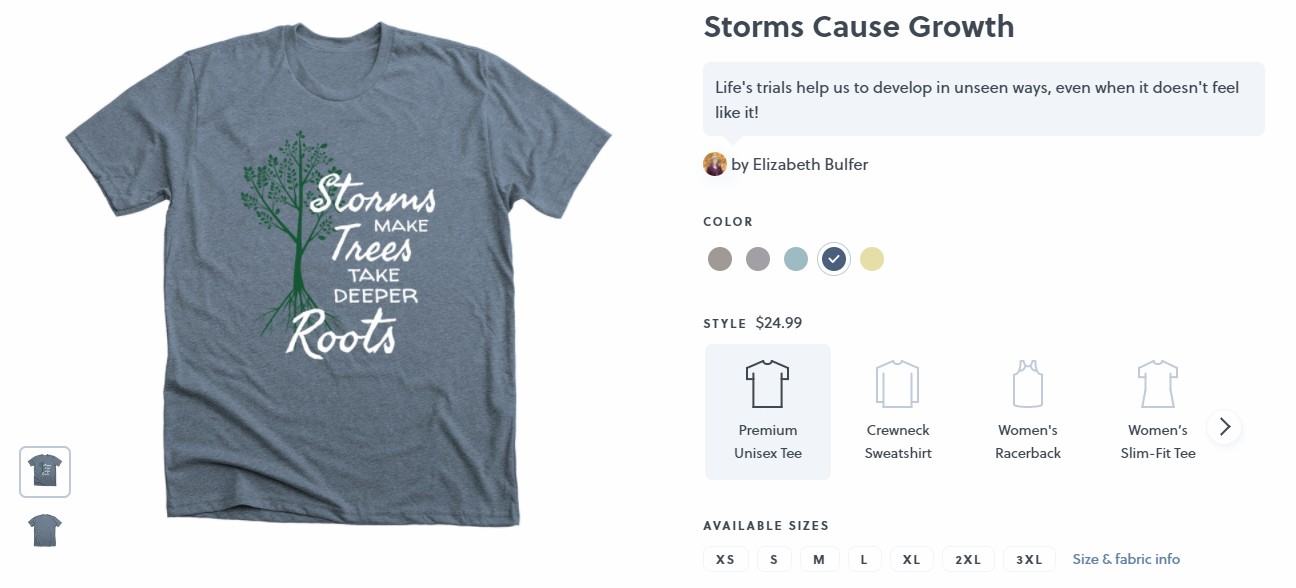Choose the light blue color swatch
The image size is (1296, 588).
tap(796, 260)
